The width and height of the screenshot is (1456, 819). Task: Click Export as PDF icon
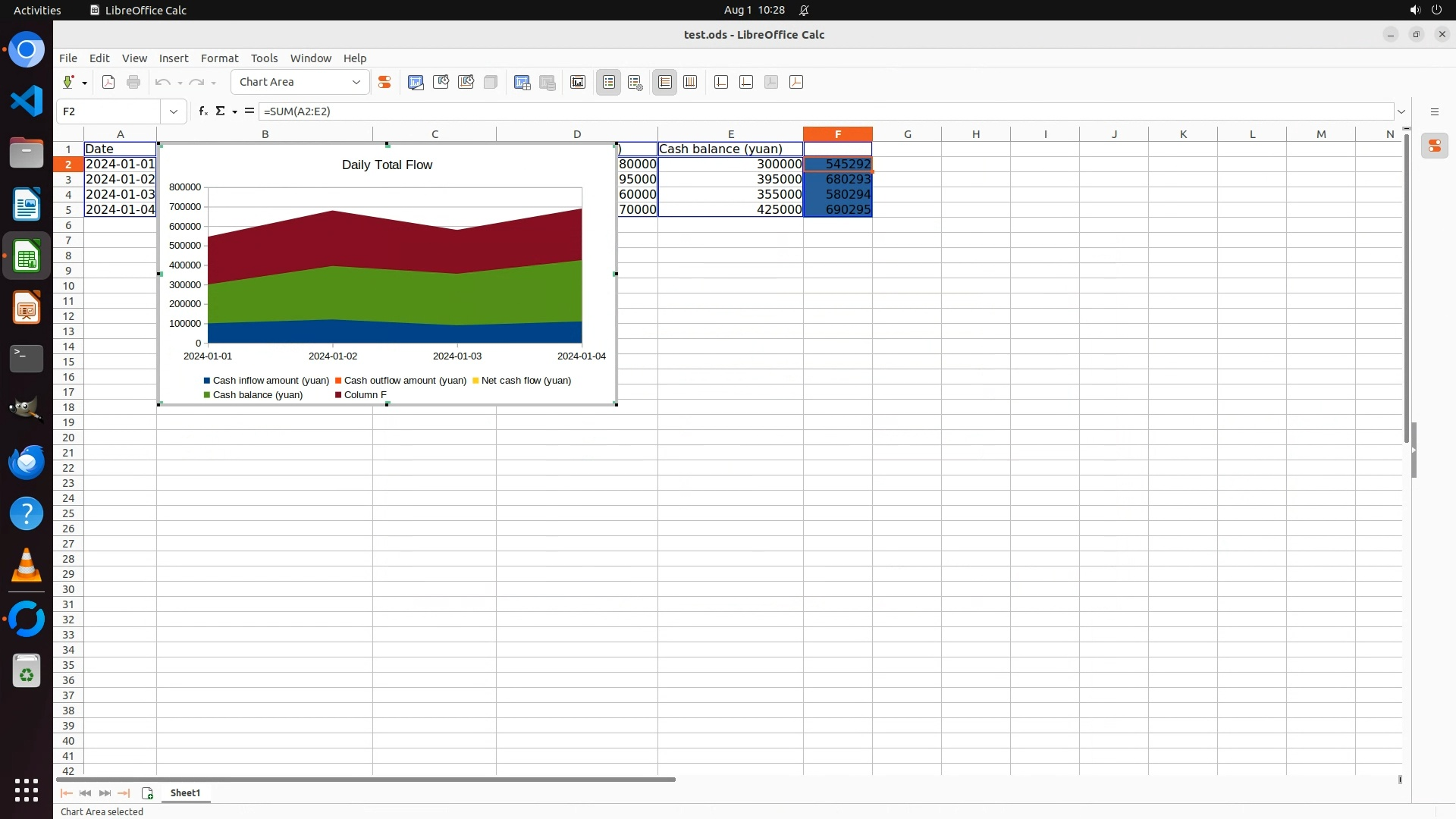coord(108,82)
